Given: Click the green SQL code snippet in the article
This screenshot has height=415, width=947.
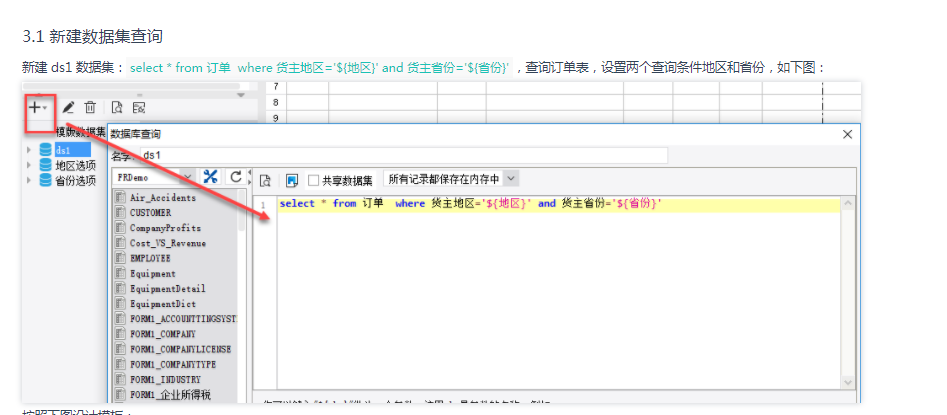Looking at the screenshot, I should [320, 68].
